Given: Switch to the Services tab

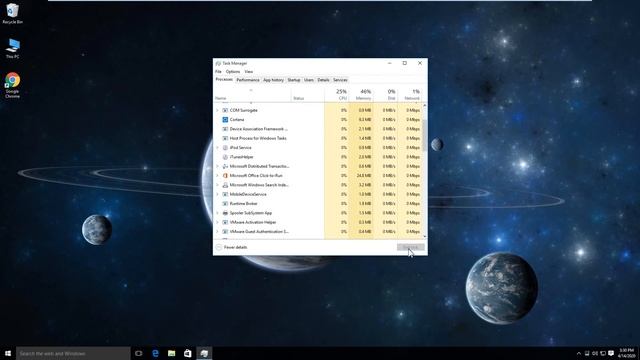Looking at the screenshot, I should tap(340, 80).
